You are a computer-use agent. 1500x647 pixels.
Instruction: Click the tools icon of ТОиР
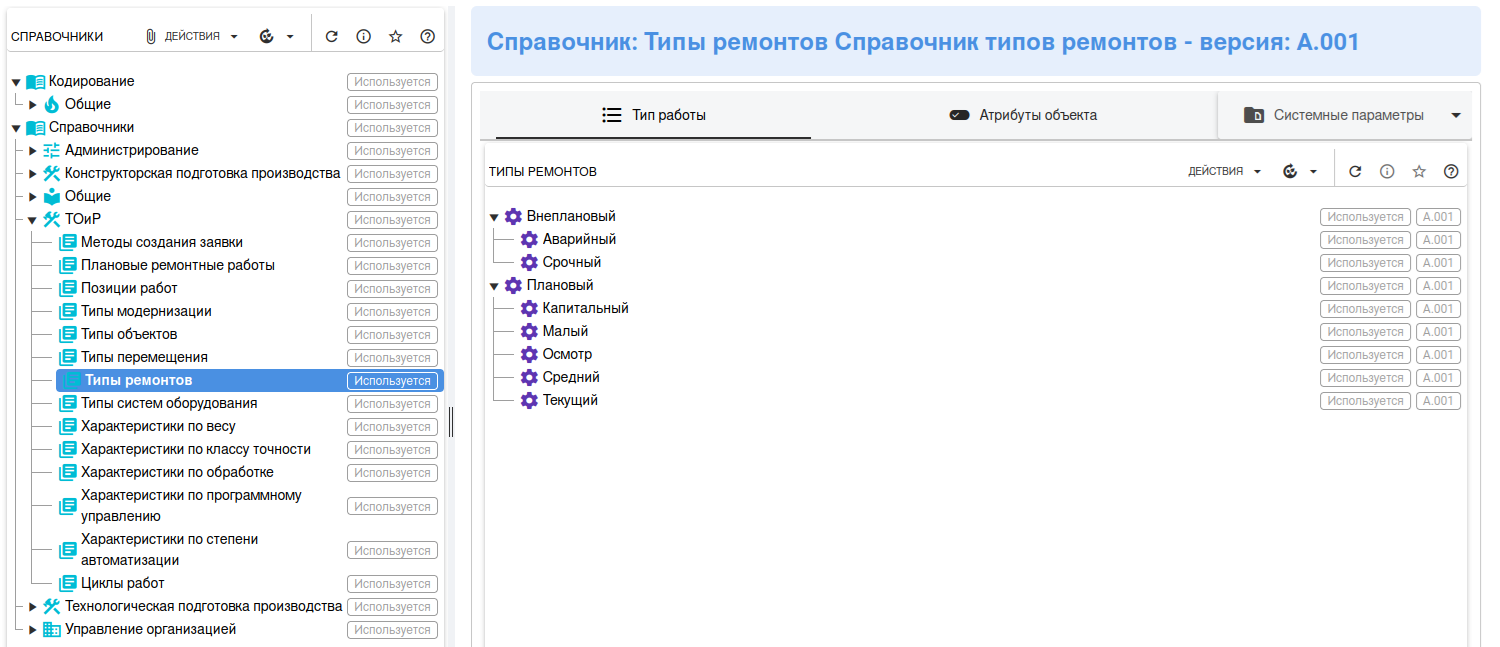52,220
